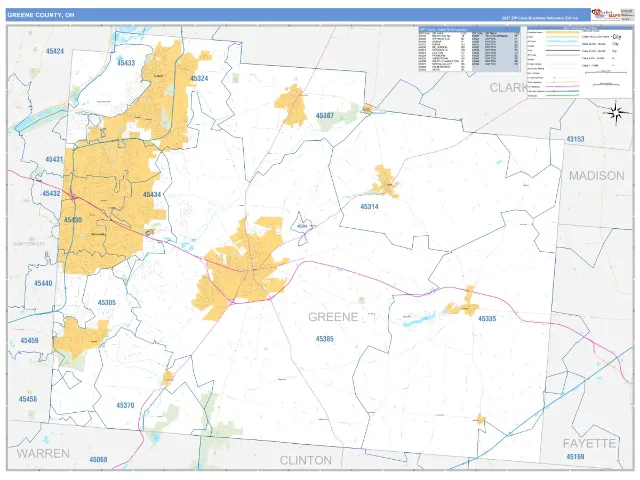Select the 45068 ZIP code label
The image size is (640, 480).
tap(98, 460)
